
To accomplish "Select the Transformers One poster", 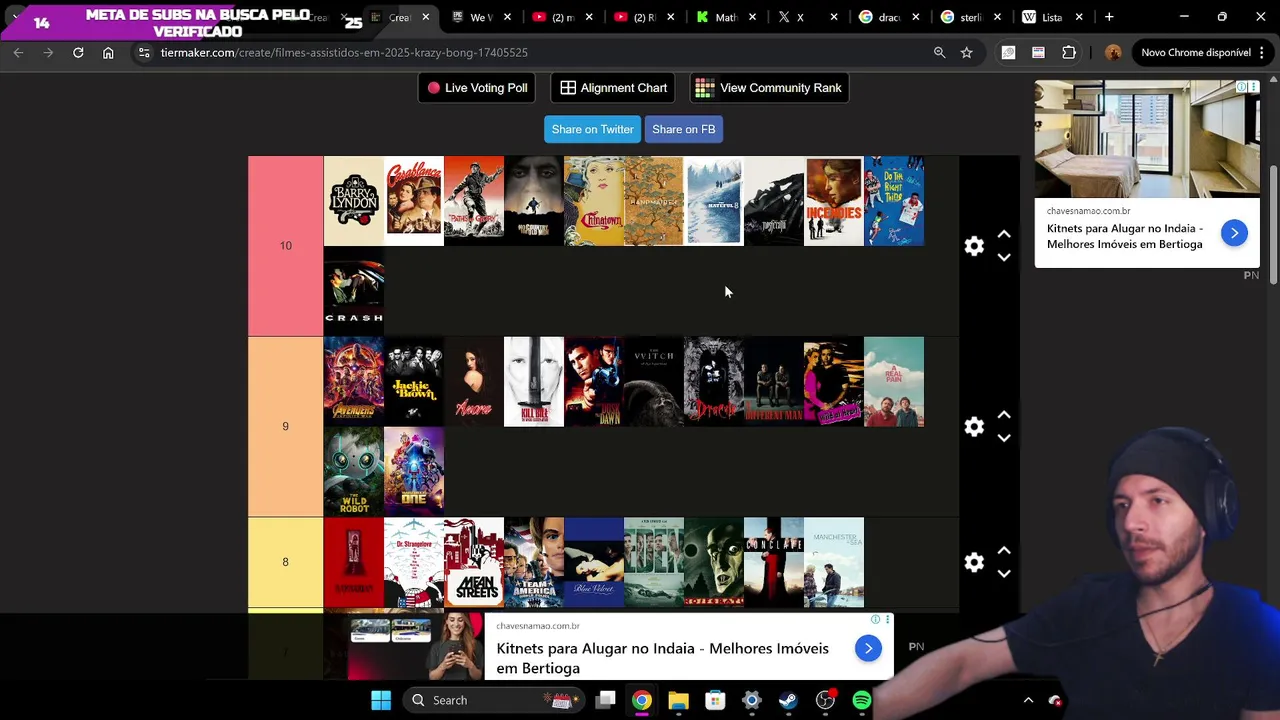I will point(414,472).
